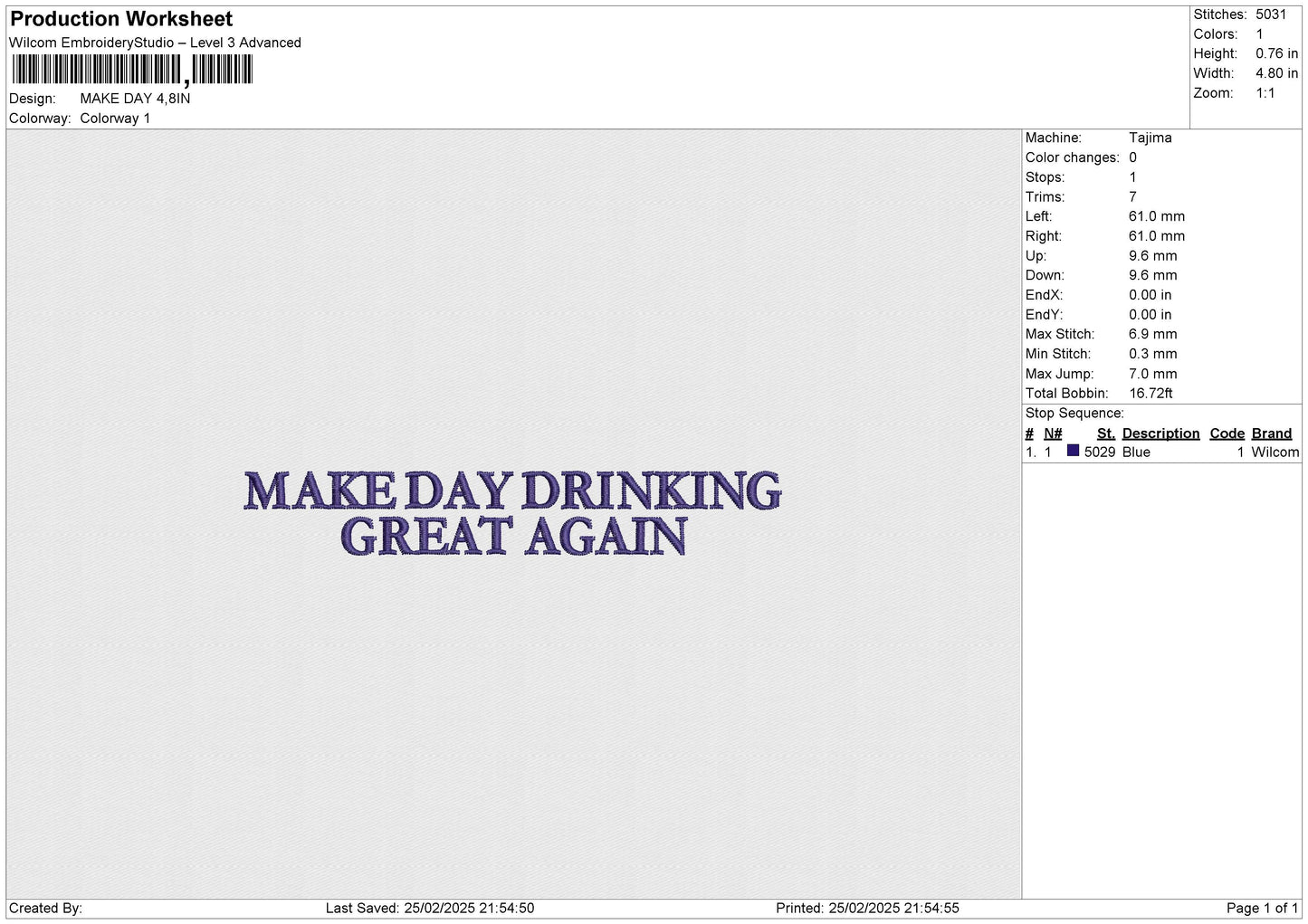Click the N# column header

coord(1053,433)
